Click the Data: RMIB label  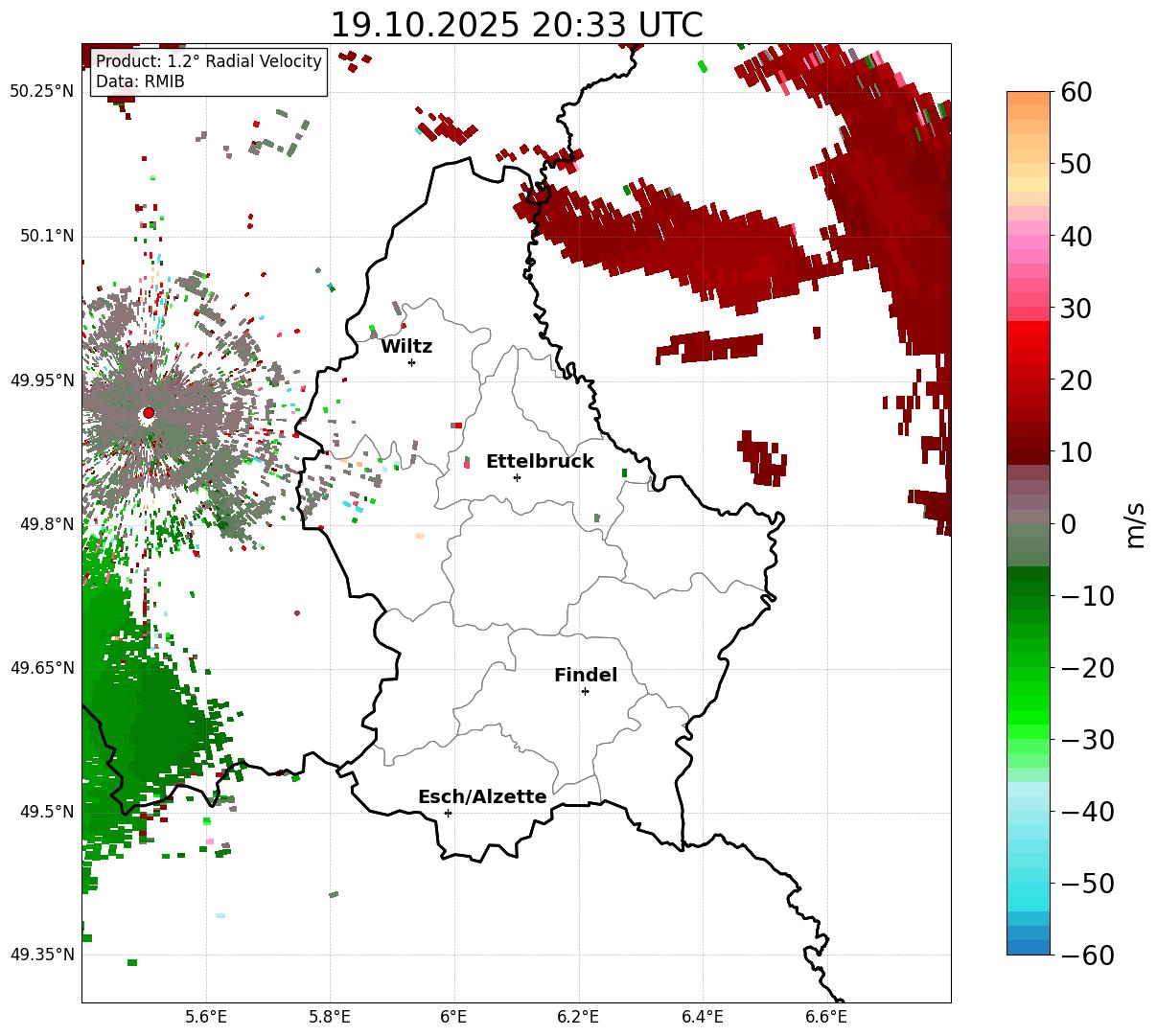tap(140, 81)
